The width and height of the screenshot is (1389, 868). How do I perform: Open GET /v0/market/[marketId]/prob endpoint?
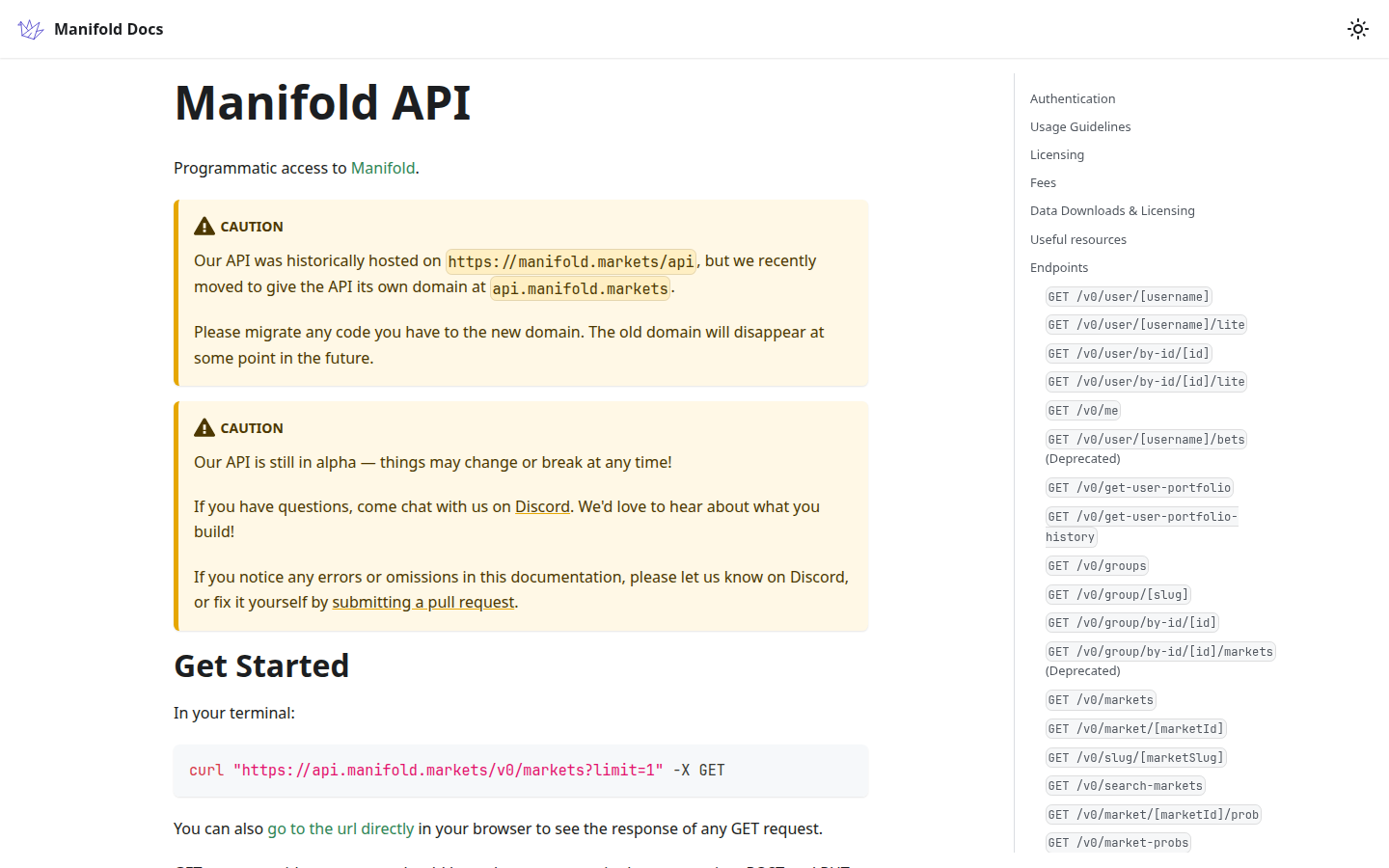pos(1153,814)
